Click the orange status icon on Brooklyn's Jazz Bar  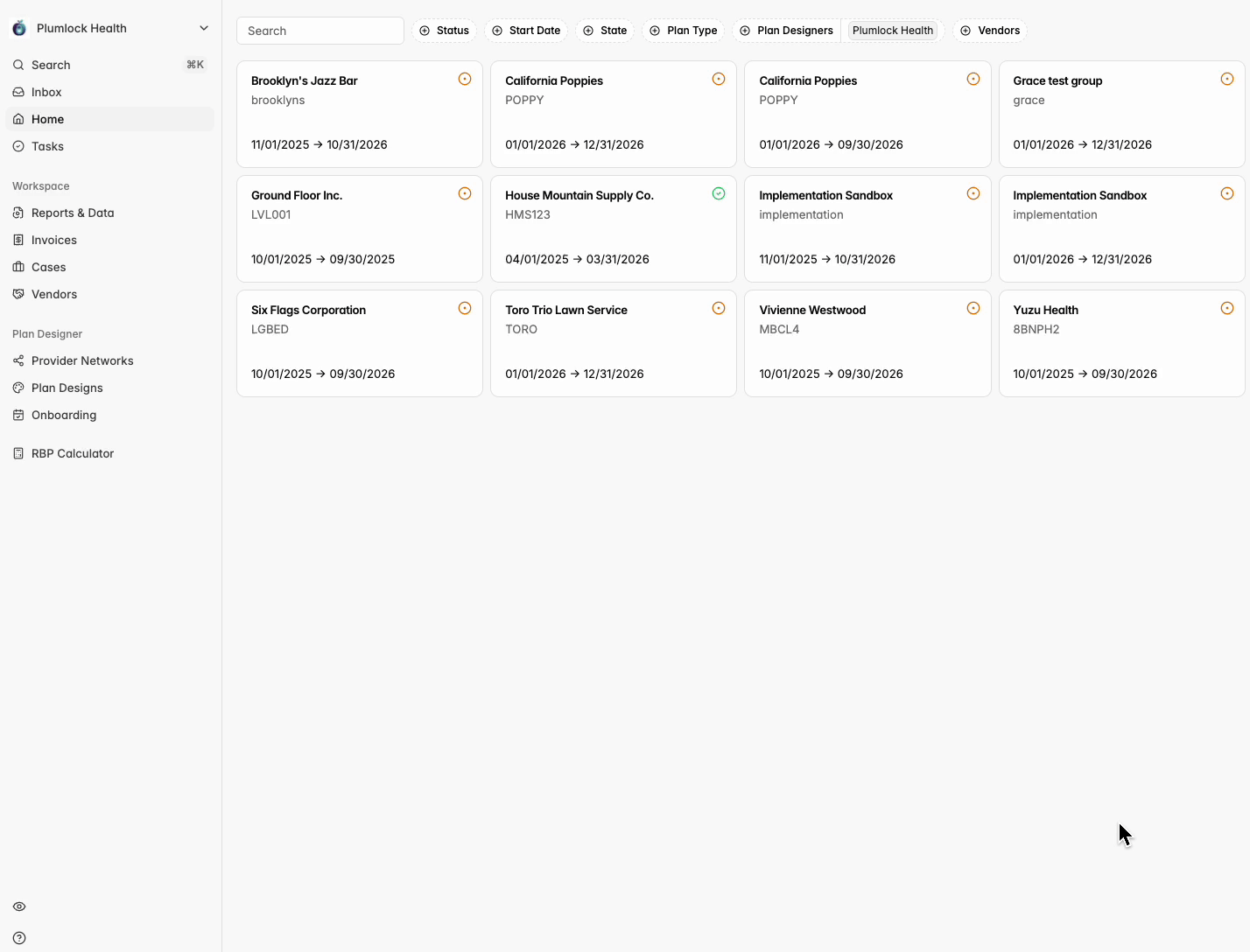(x=465, y=79)
